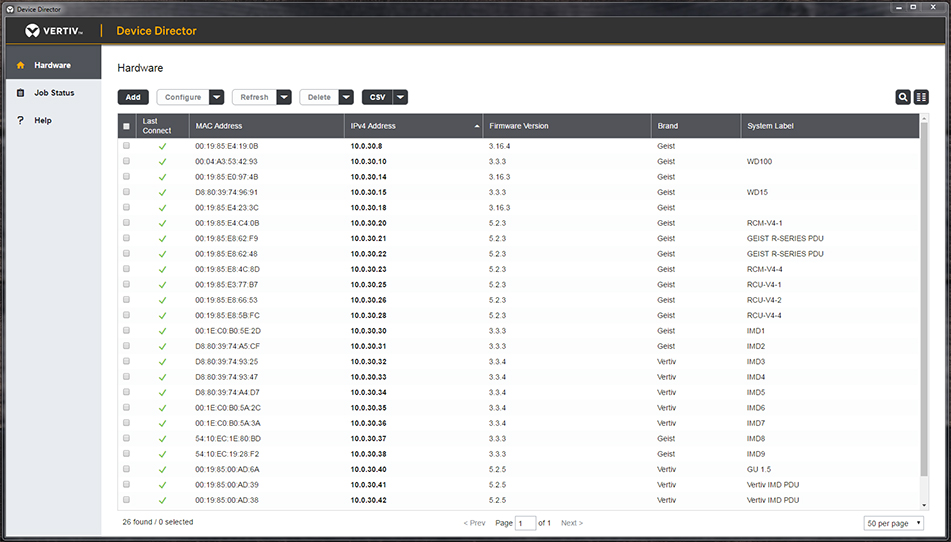This screenshot has width=951, height=542.
Task: Click the page number input field
Action: point(525,523)
